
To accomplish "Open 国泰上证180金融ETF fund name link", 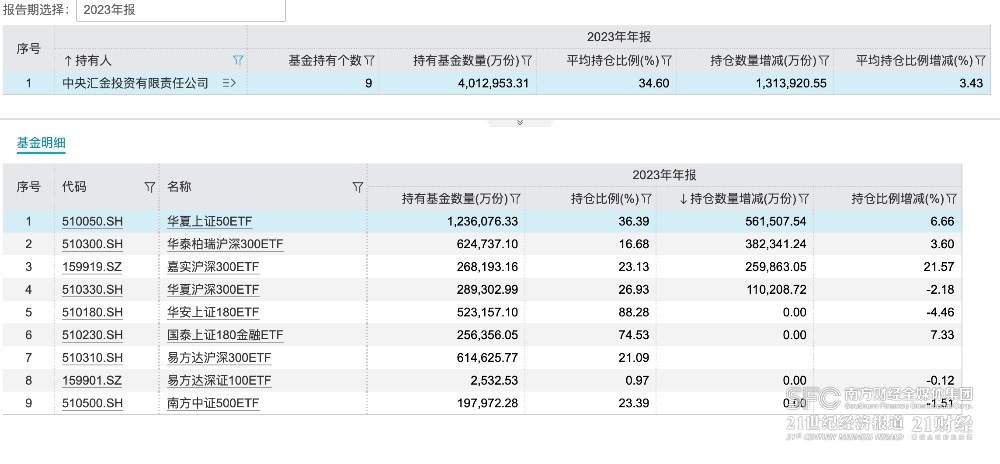I will [x=225, y=335].
